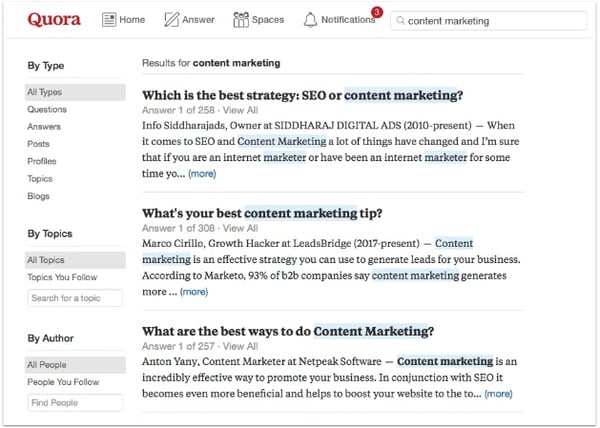Click the search magnifier icon
600x428 pixels.
[x=400, y=20]
